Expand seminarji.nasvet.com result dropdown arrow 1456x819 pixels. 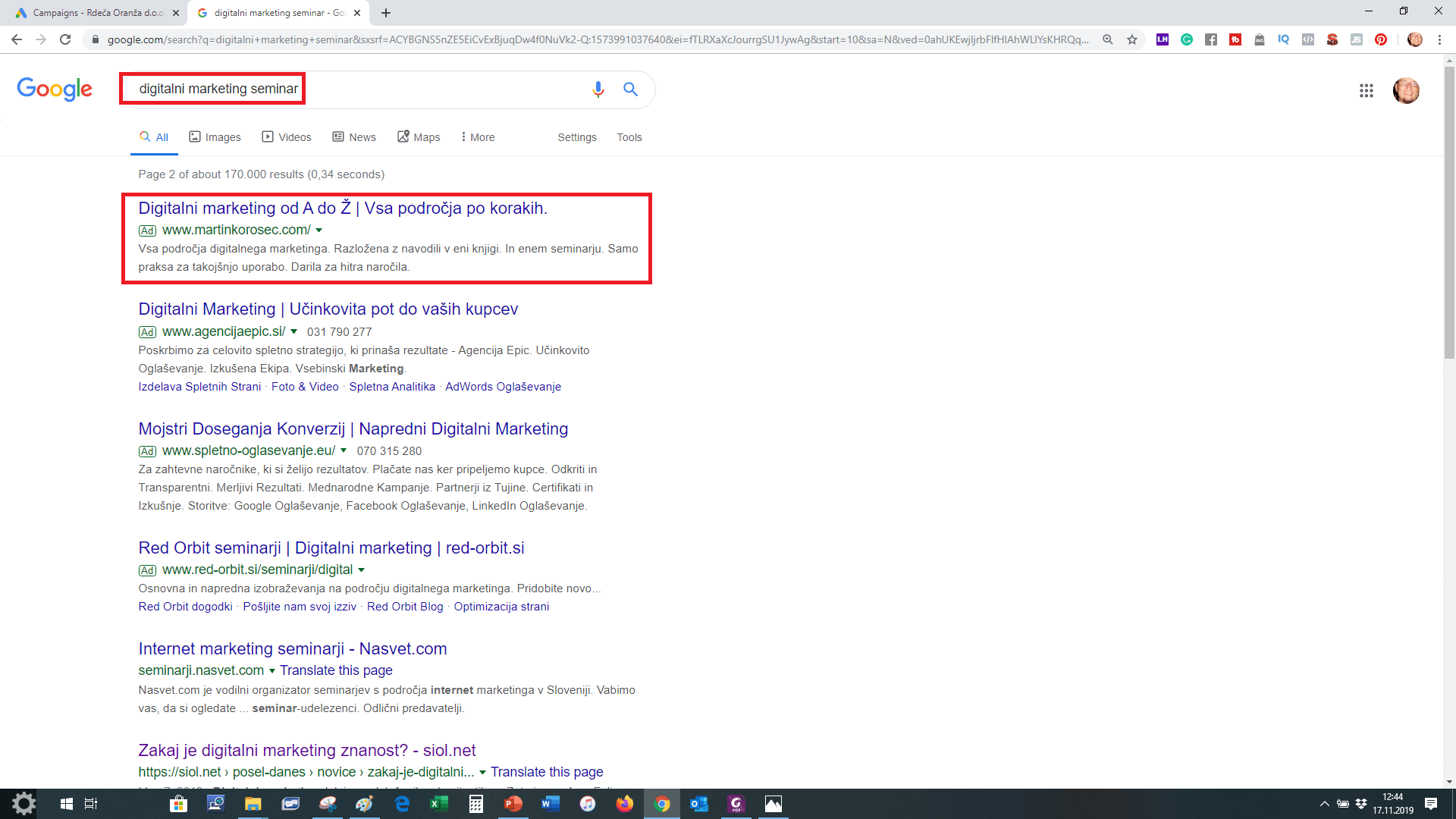click(272, 671)
